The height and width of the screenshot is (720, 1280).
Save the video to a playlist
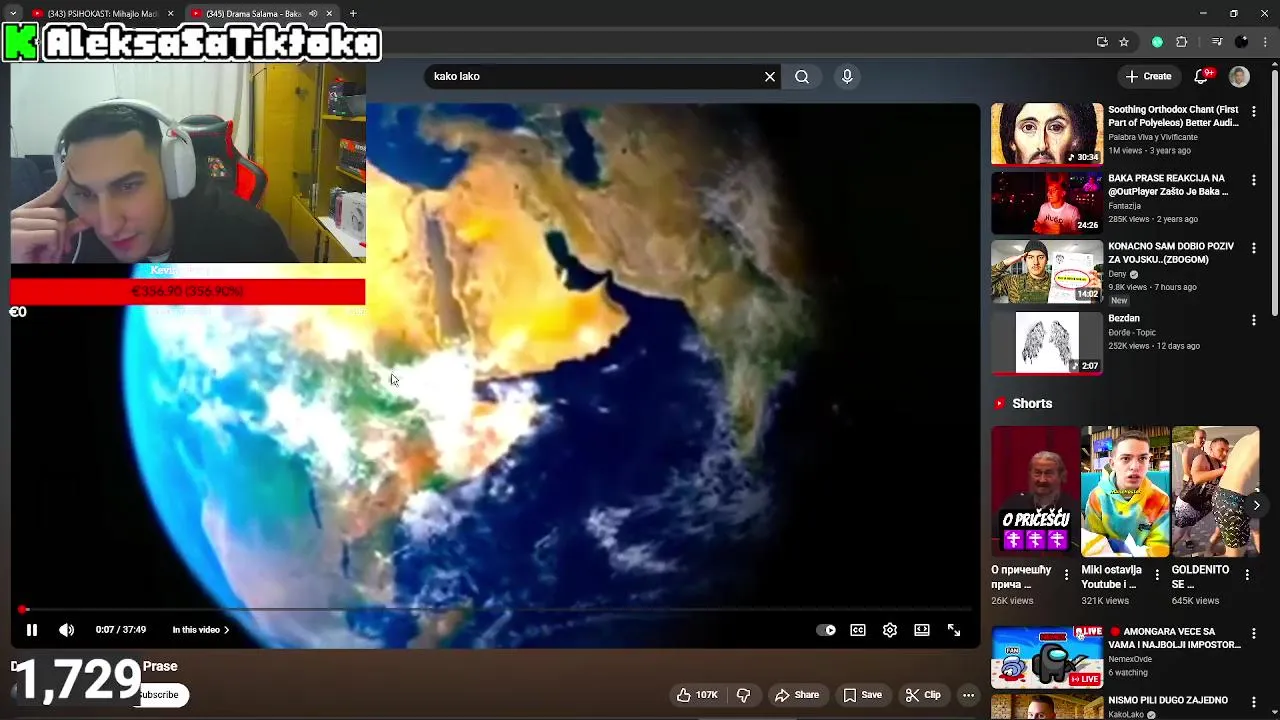862,695
